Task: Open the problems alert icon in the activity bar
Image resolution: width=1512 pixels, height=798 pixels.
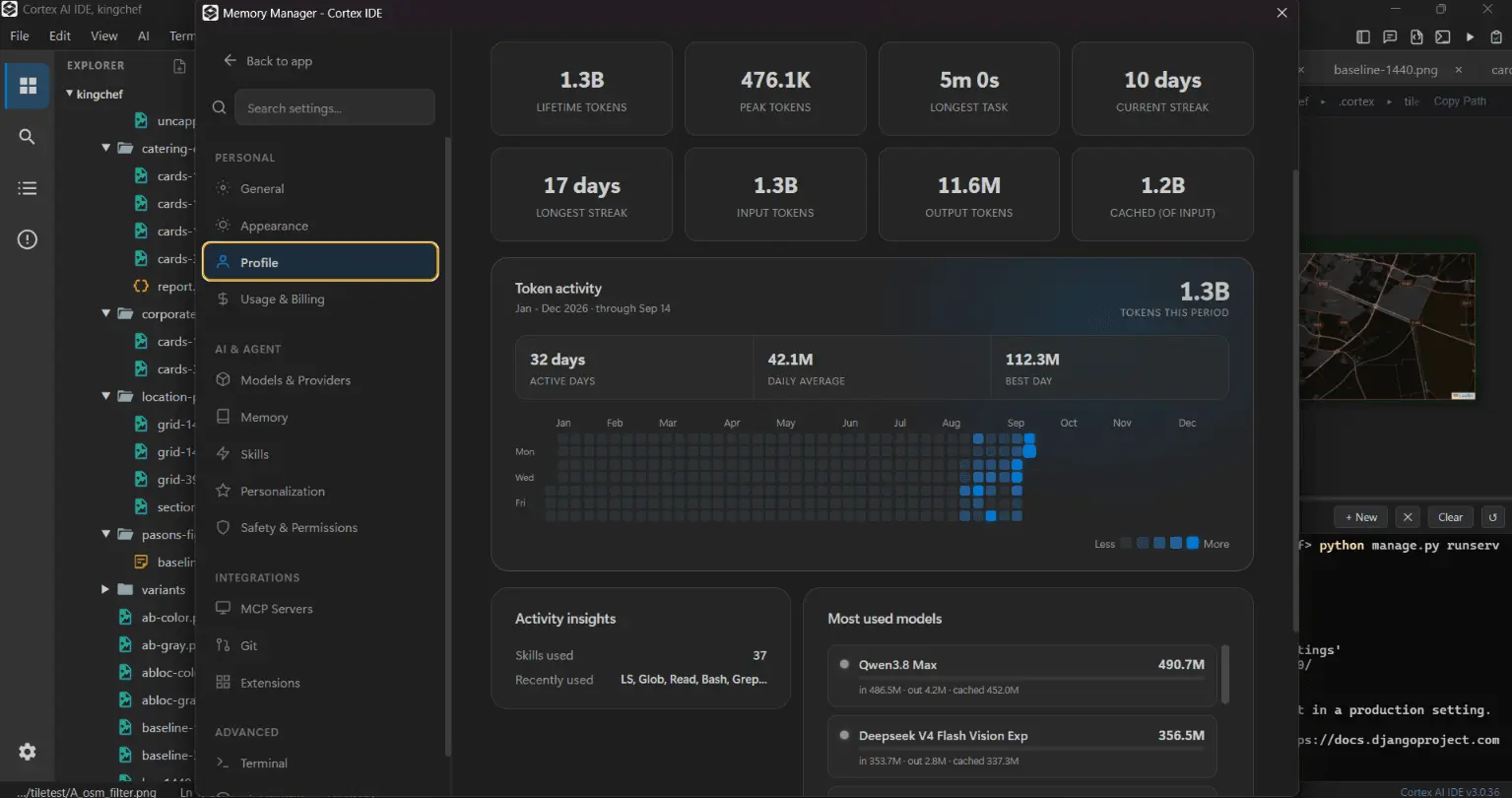Action: click(28, 239)
